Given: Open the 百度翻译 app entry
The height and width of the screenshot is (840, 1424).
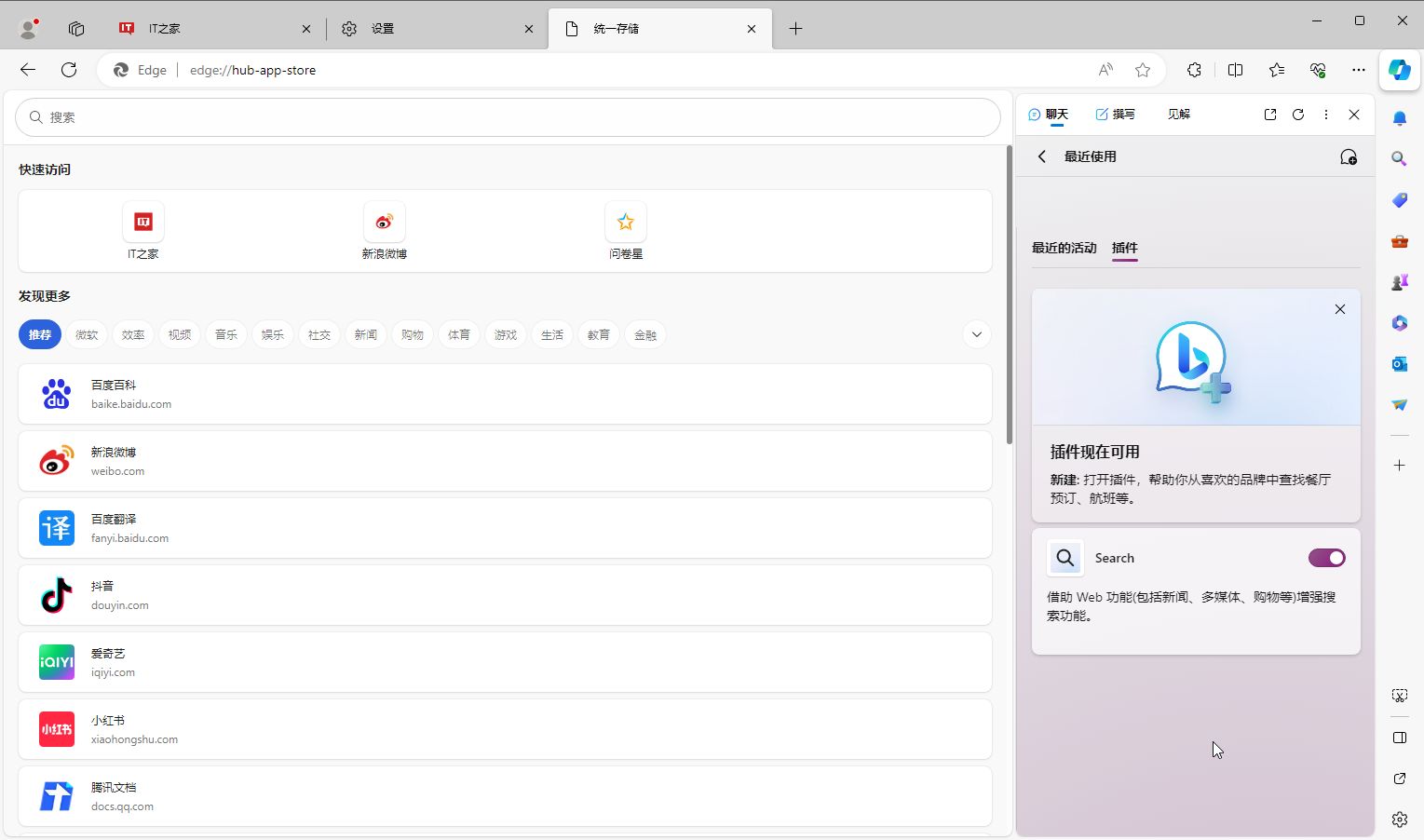Looking at the screenshot, I should pos(505,528).
